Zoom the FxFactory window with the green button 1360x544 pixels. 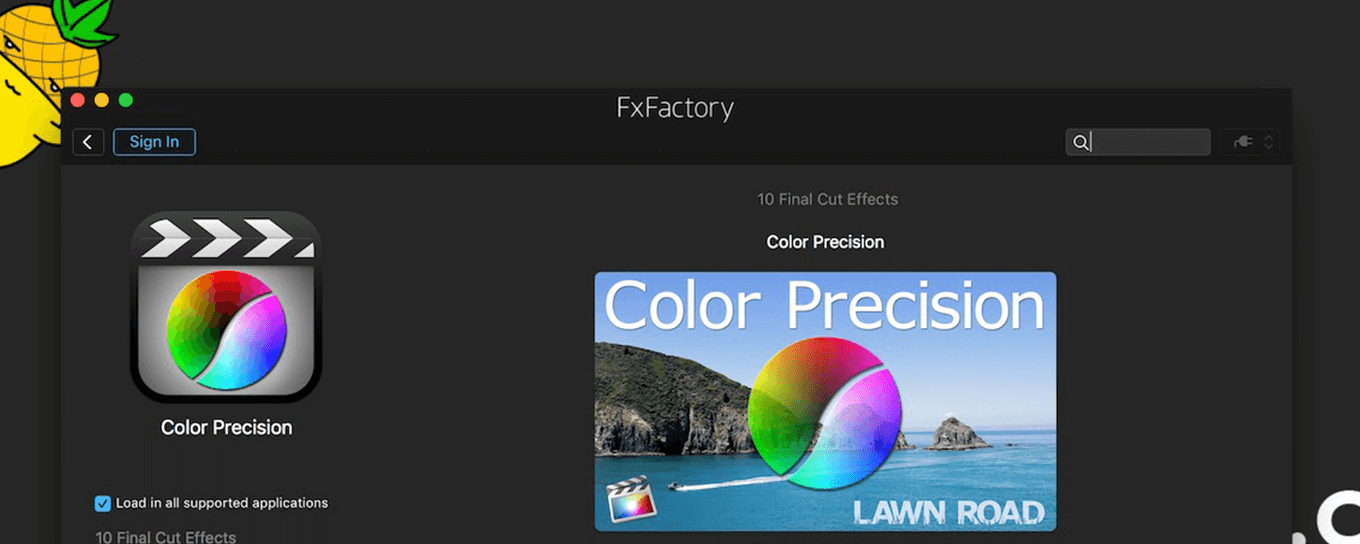coord(125,100)
